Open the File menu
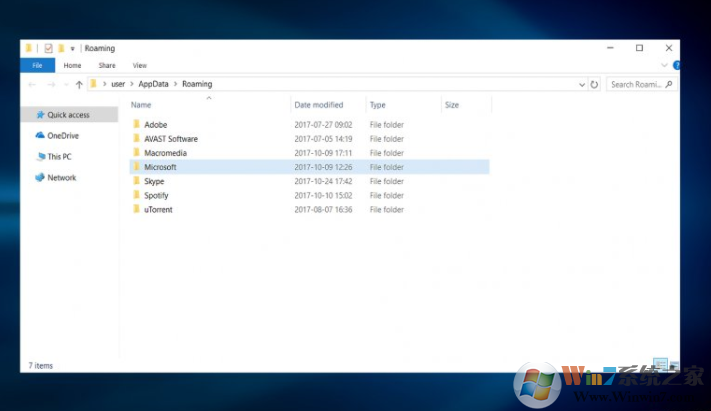This screenshot has width=711, height=411. (37, 65)
